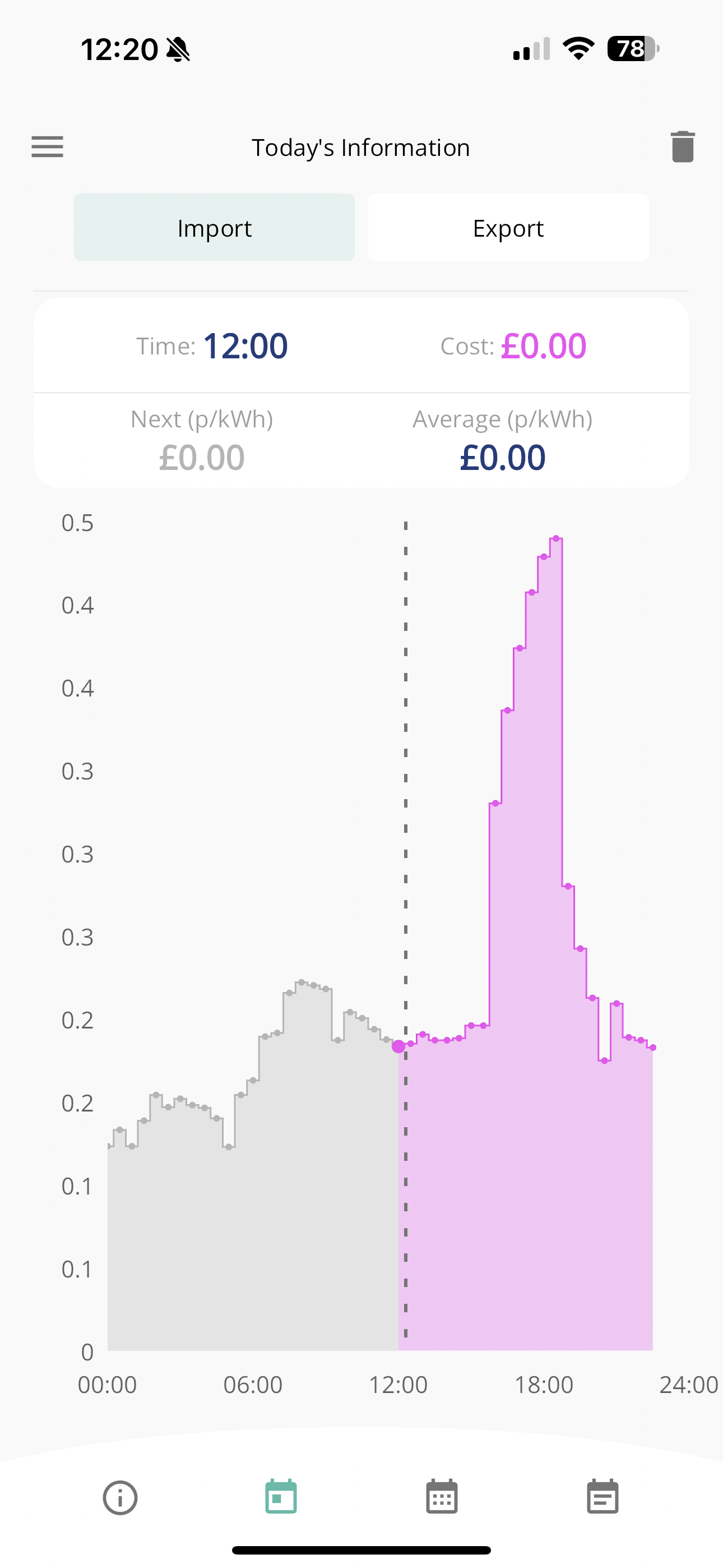Switch to the Export view
Viewport: 723px width, 1568px height.
(508, 227)
